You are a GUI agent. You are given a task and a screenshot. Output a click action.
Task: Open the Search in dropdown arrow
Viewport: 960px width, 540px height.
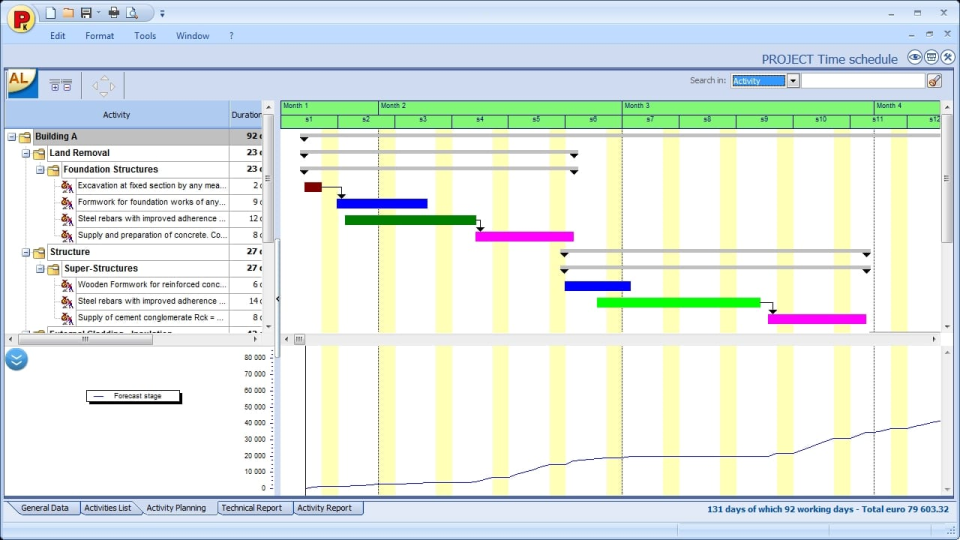(x=793, y=81)
